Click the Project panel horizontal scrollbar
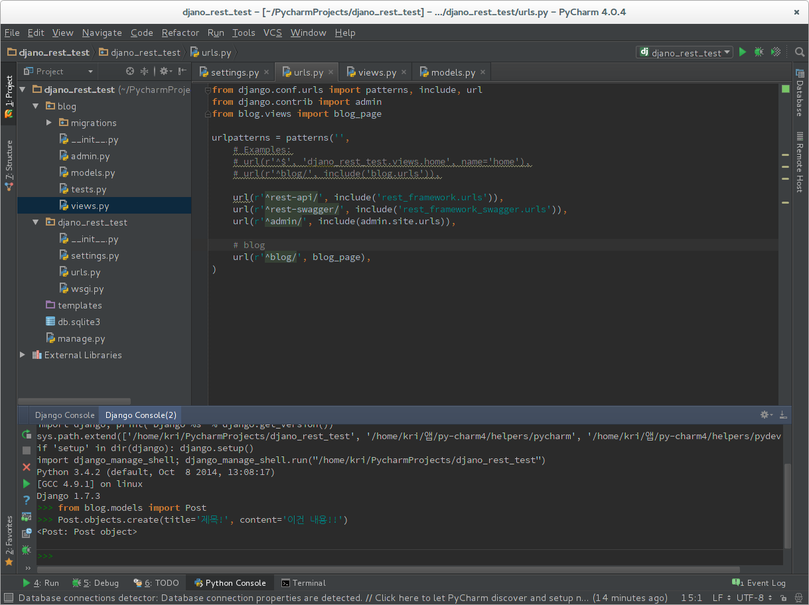 [74, 401]
